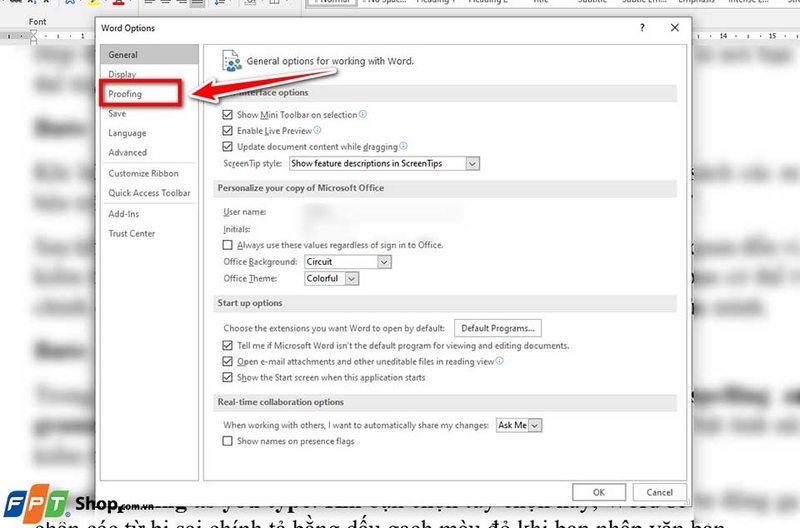800x528 pixels.
Task: Select Quick Access Toolbar in the sidebar
Action: coord(149,193)
